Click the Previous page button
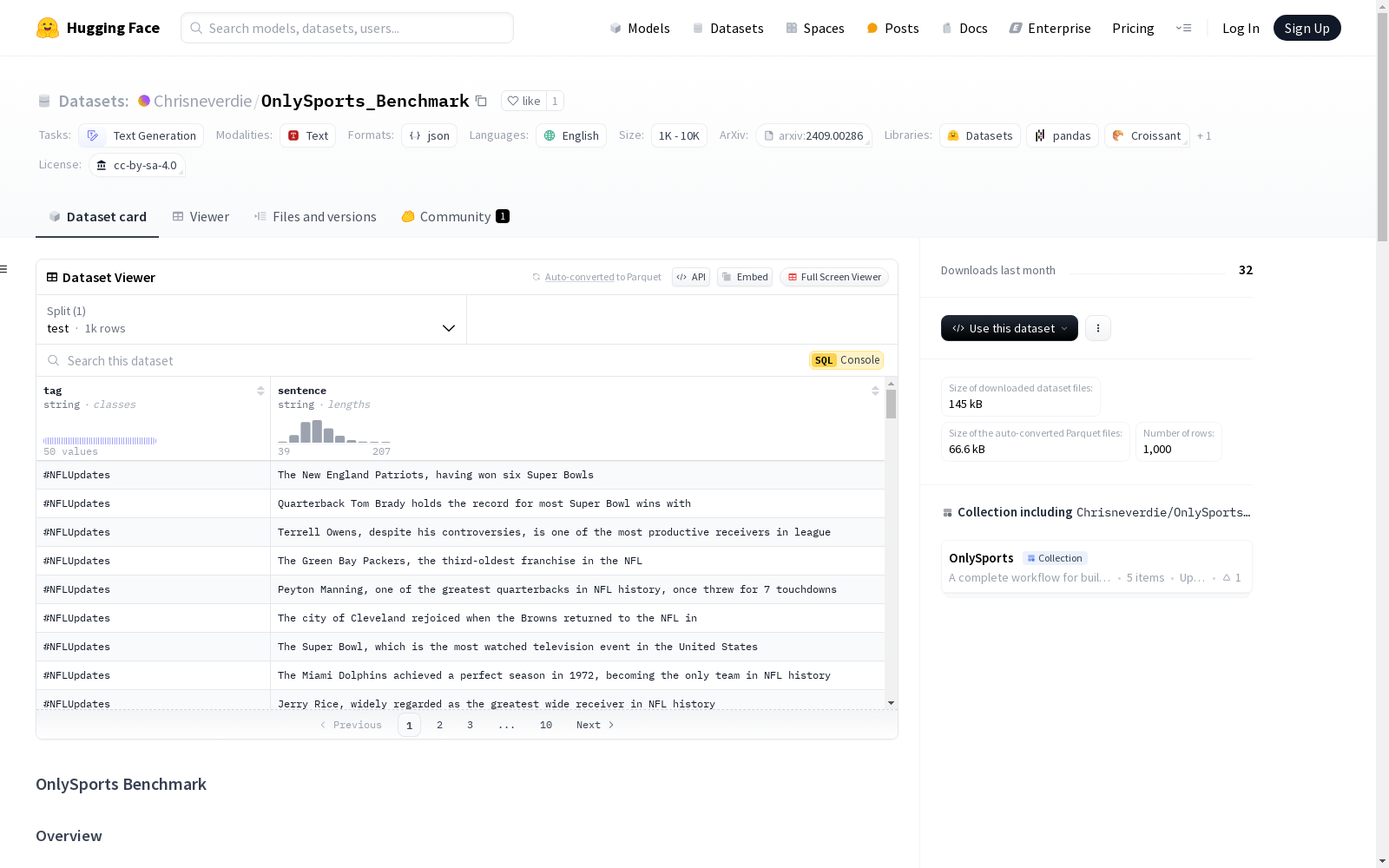The width and height of the screenshot is (1389, 868). click(351, 725)
